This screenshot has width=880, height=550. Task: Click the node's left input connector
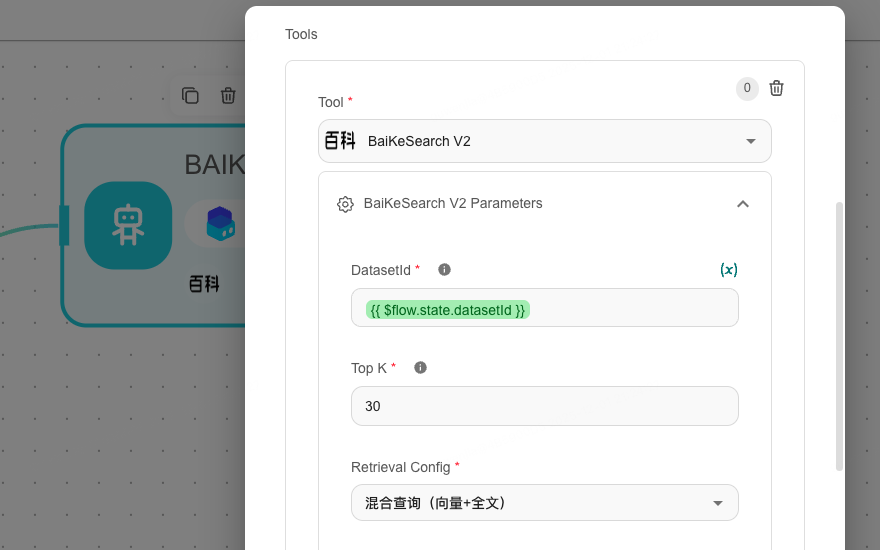tap(64, 225)
